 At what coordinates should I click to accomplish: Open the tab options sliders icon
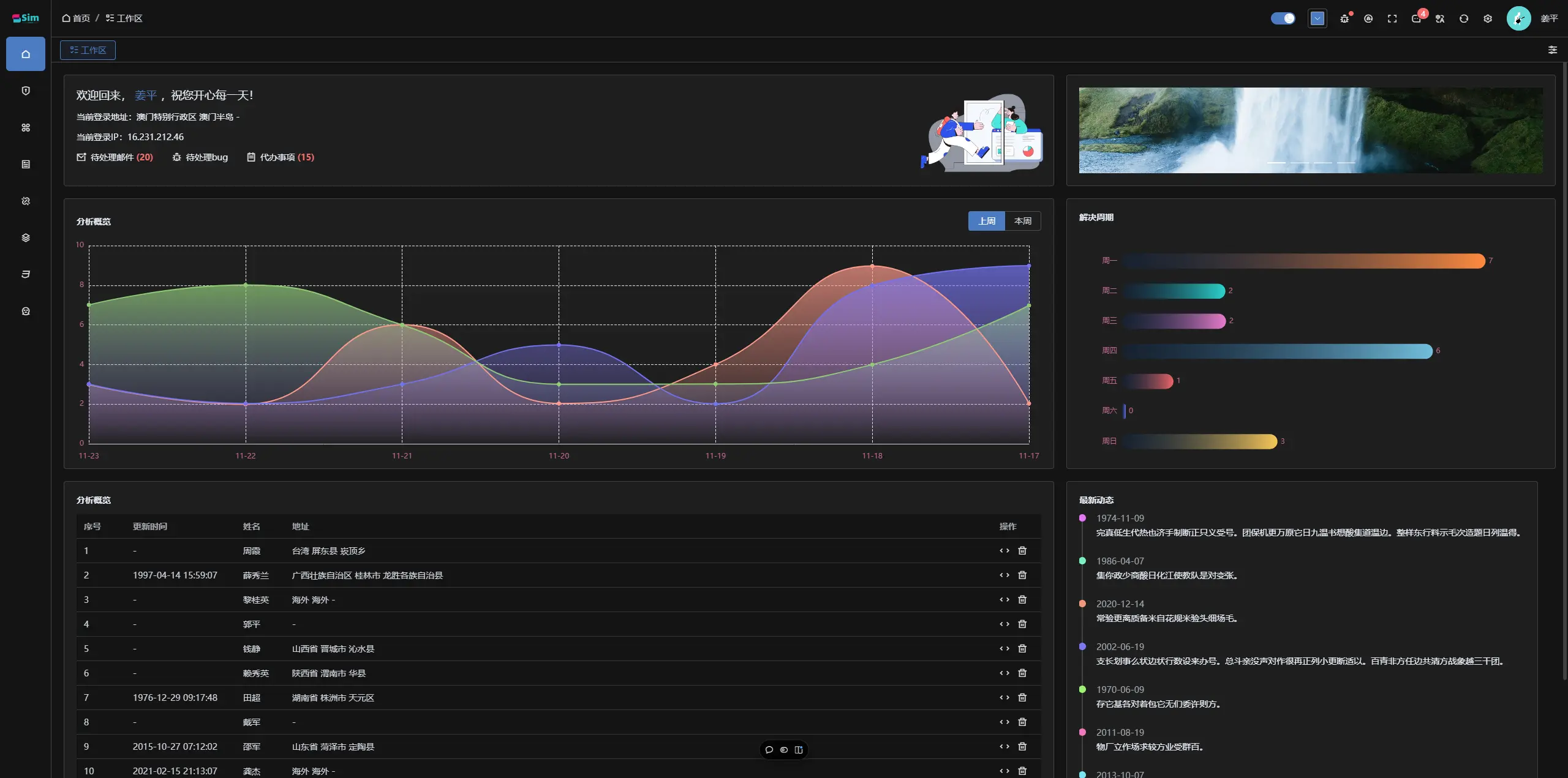click(x=1553, y=50)
